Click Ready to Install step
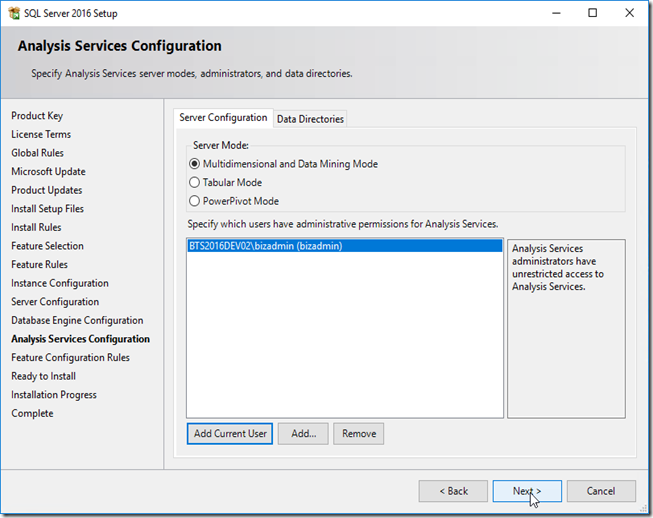 coord(44,376)
